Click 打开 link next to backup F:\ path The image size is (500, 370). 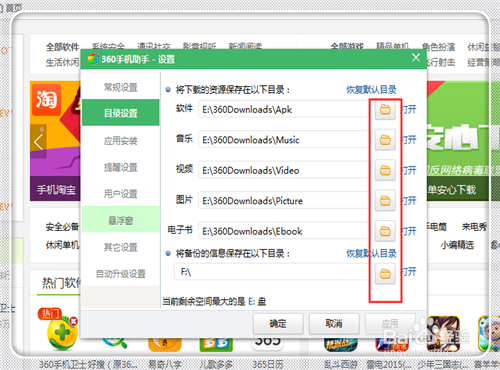pyautogui.click(x=409, y=272)
